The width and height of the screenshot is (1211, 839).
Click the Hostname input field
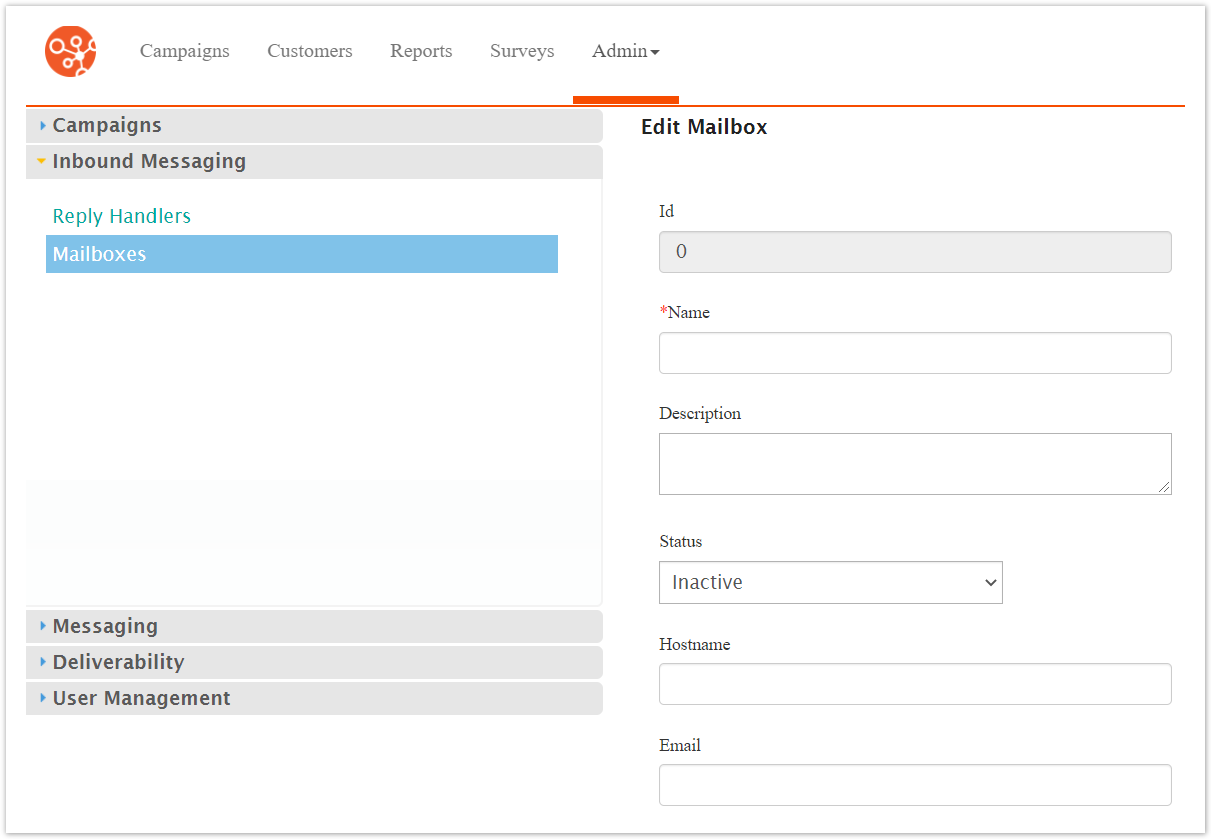click(x=914, y=684)
